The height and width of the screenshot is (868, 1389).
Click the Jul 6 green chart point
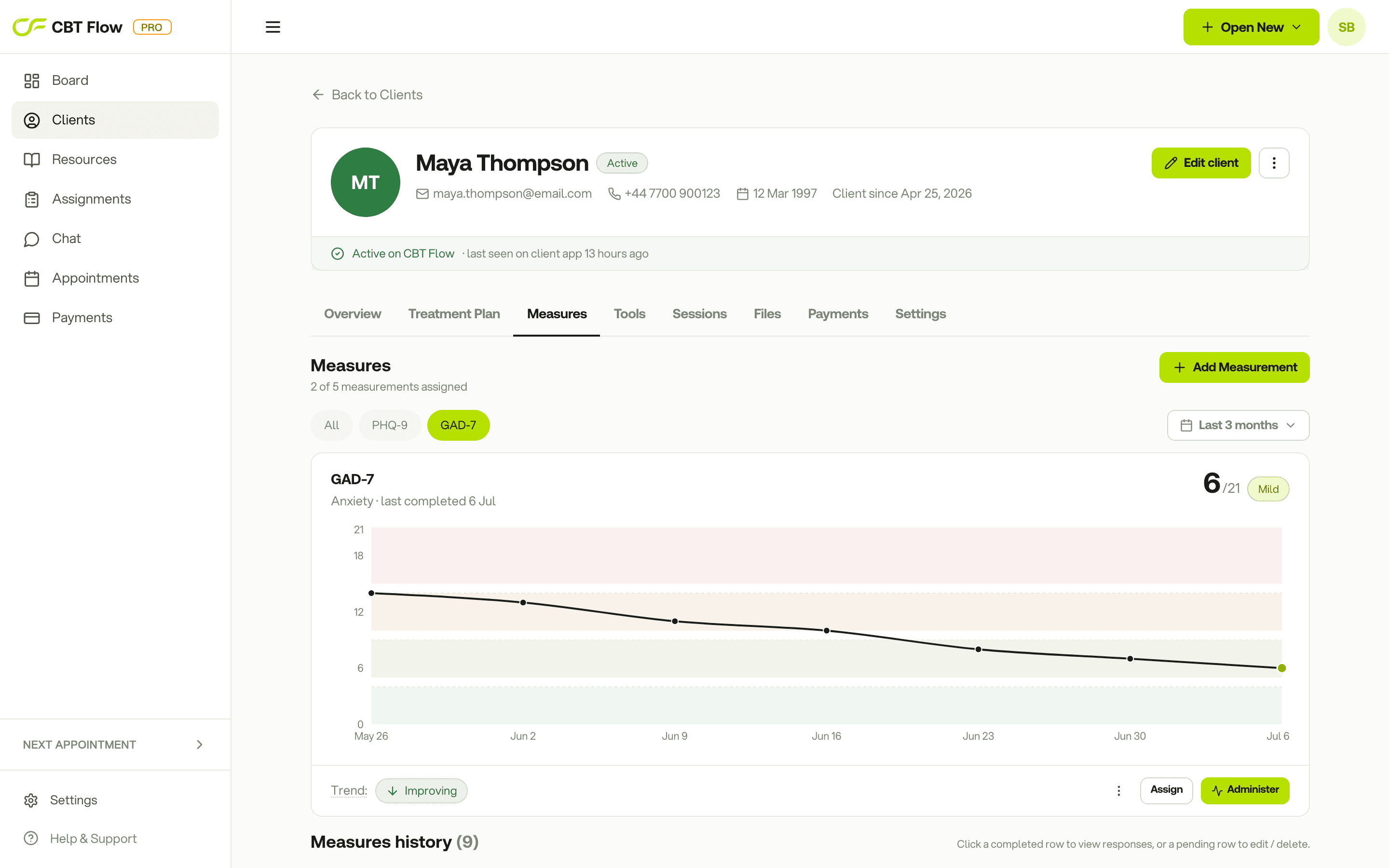(1281, 668)
